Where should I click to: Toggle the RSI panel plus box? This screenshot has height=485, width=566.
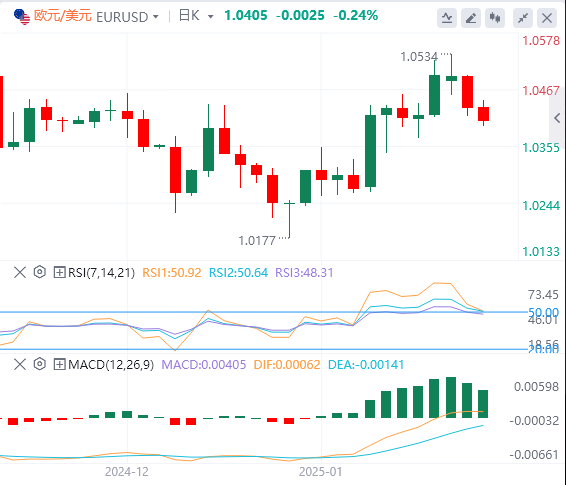[x=59, y=272]
